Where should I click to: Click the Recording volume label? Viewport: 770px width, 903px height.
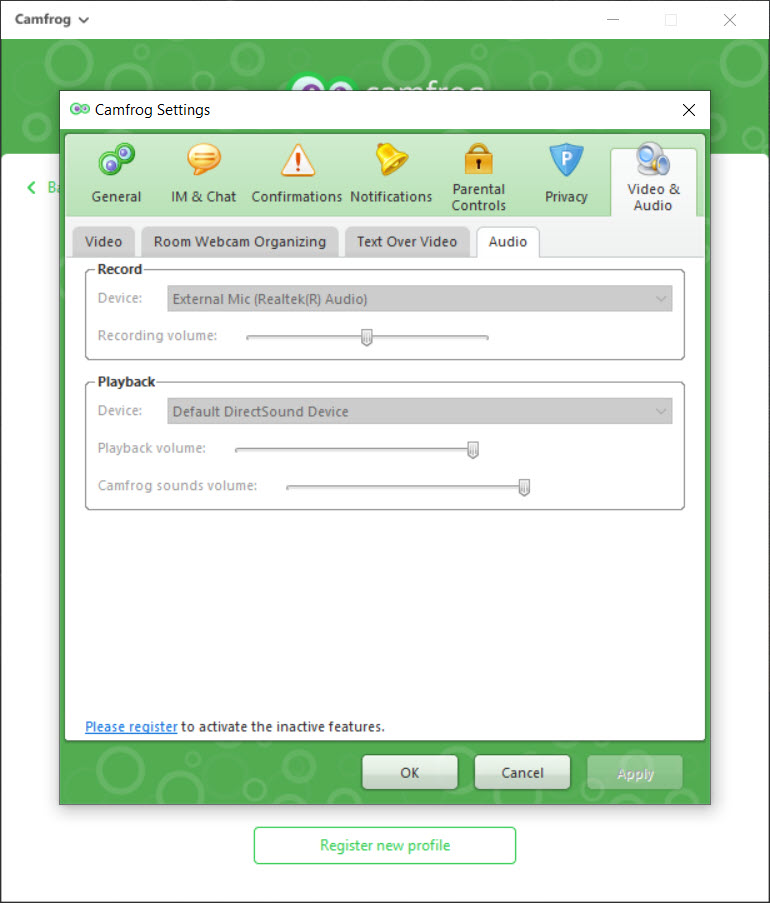(x=157, y=335)
